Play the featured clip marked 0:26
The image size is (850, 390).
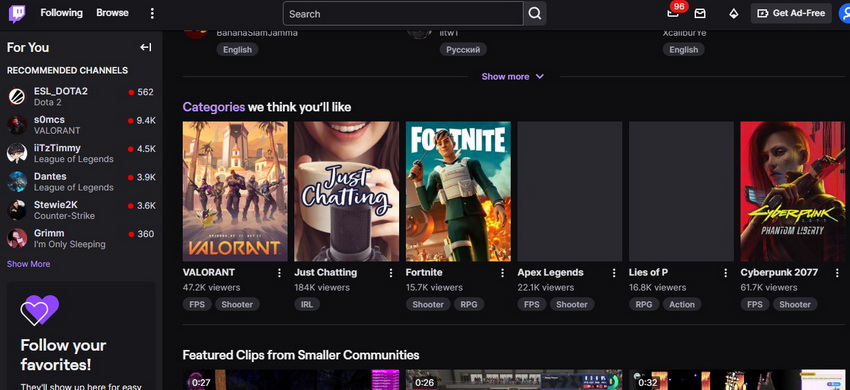tap(514, 380)
